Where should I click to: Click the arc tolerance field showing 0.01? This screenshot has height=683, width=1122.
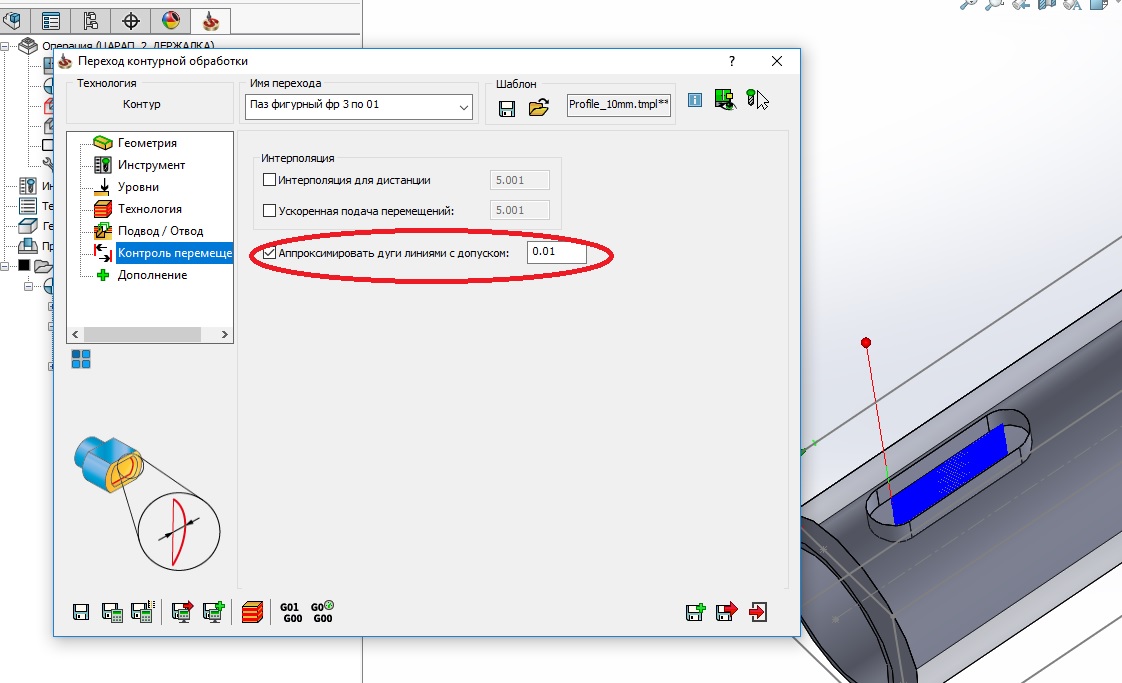point(557,252)
